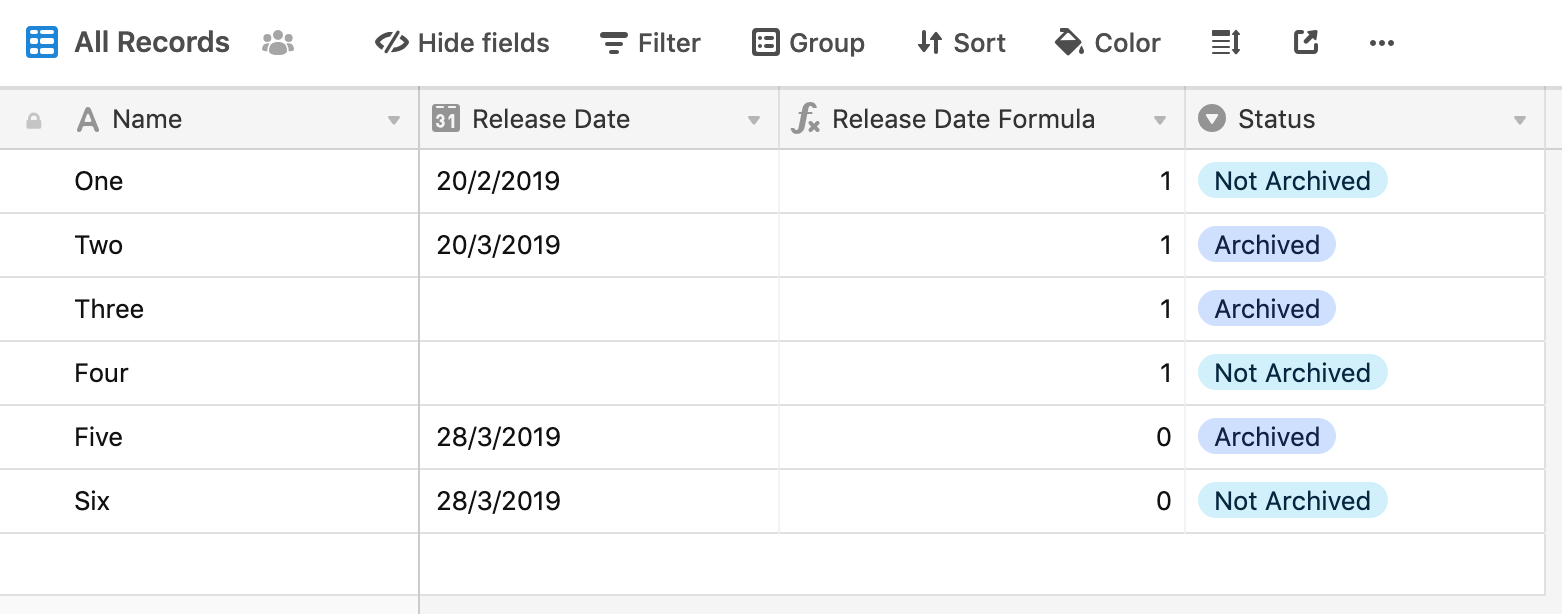The height and width of the screenshot is (614, 1562).
Task: Click the Sort button
Action: (x=961, y=43)
